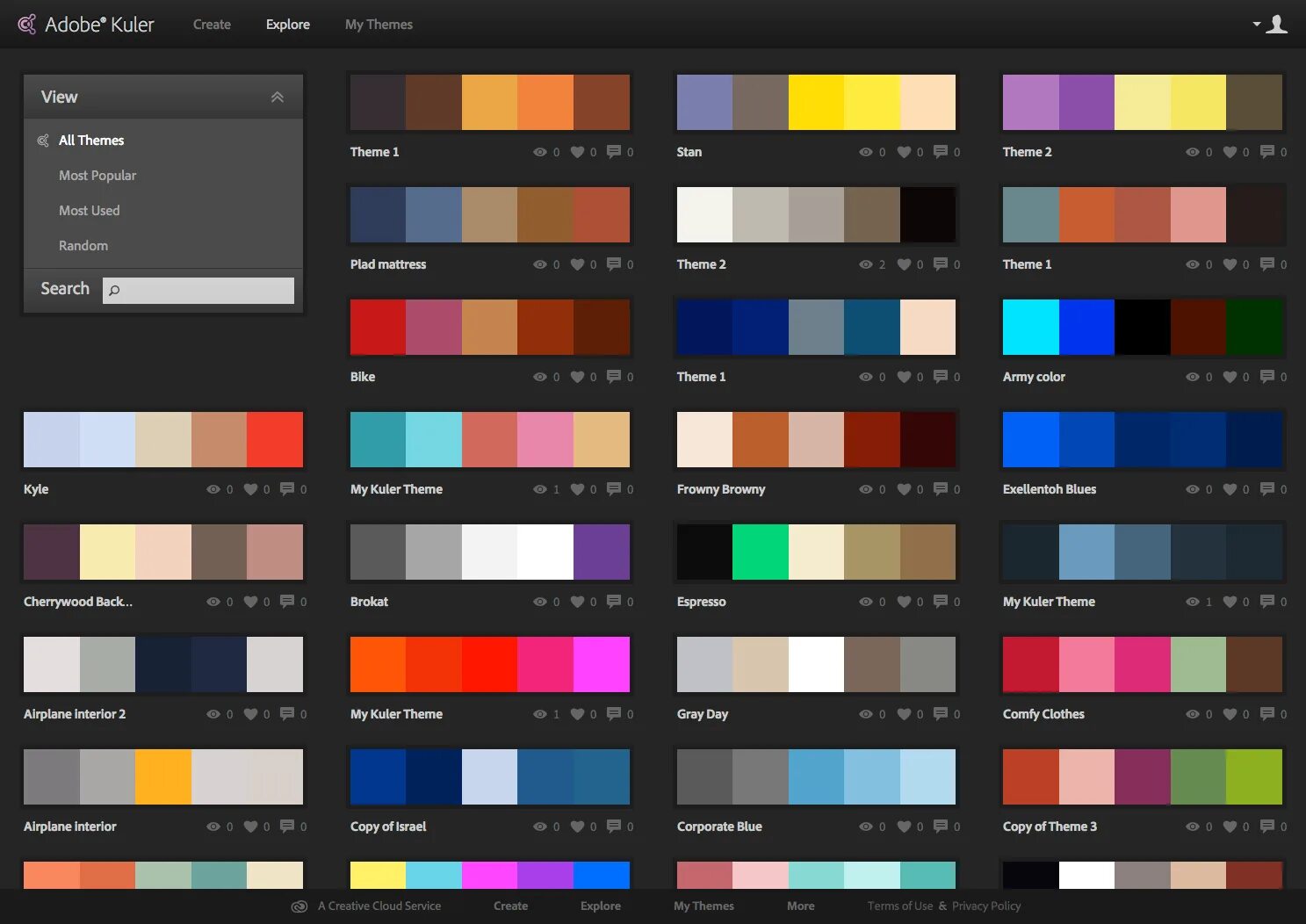Click the Adobe Kuler logo icon
Viewport: 1306px width, 924px height.
coord(27,25)
